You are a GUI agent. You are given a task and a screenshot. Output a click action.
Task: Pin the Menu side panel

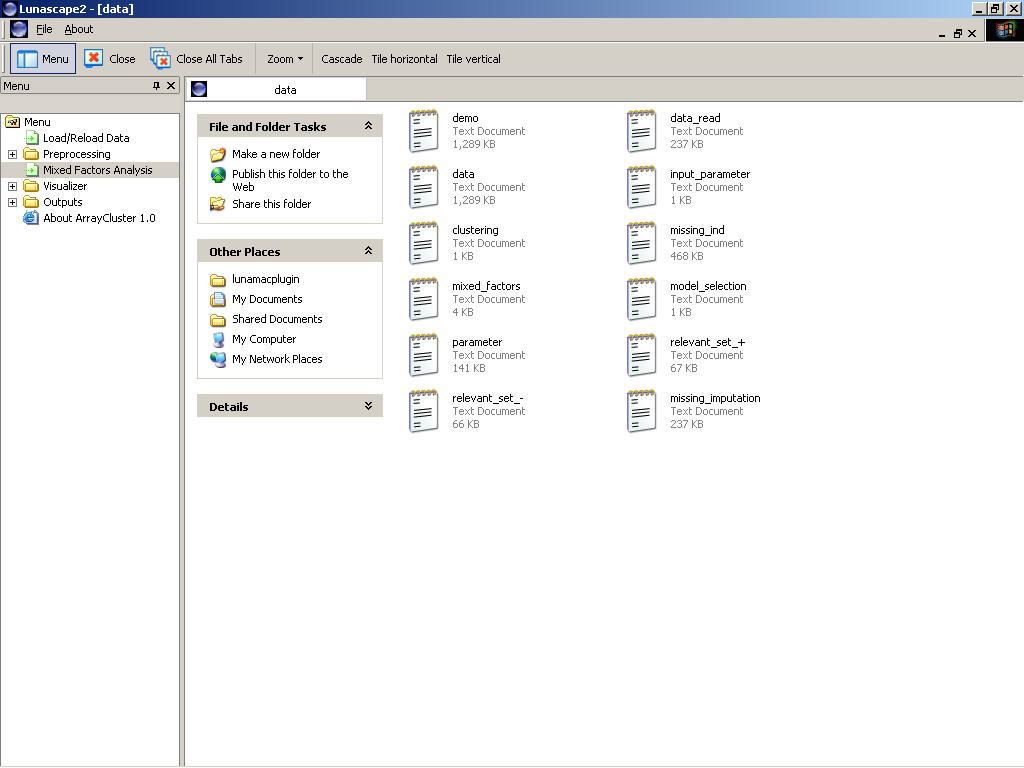click(x=156, y=86)
